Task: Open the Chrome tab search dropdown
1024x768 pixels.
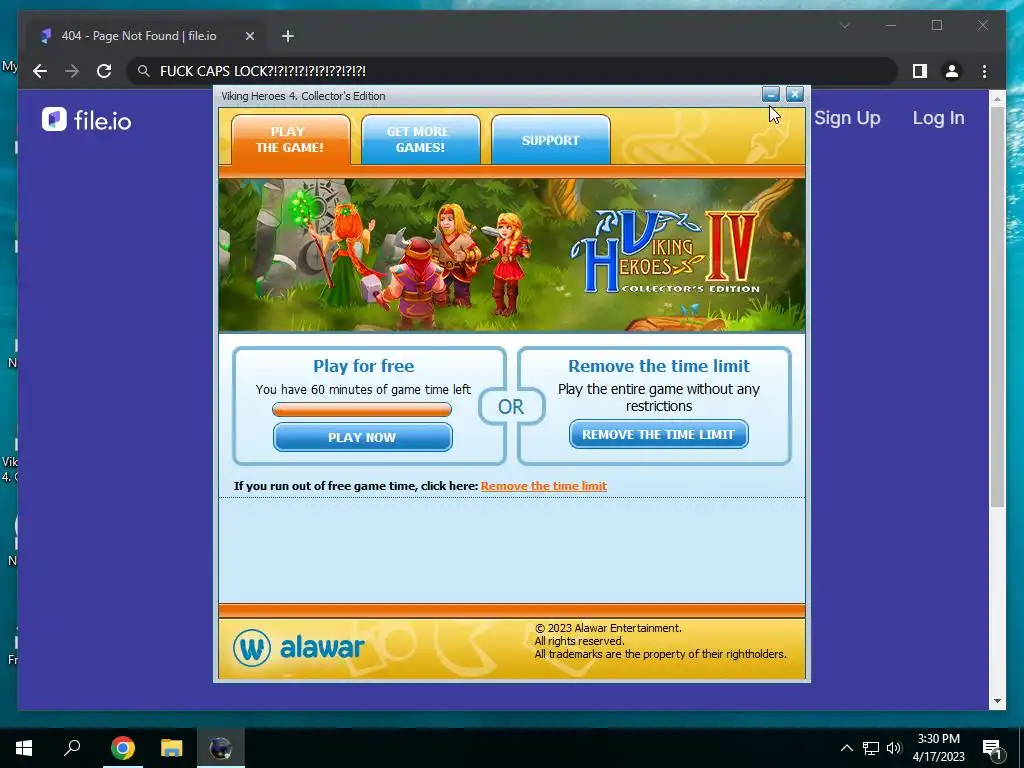Action: coord(845,25)
